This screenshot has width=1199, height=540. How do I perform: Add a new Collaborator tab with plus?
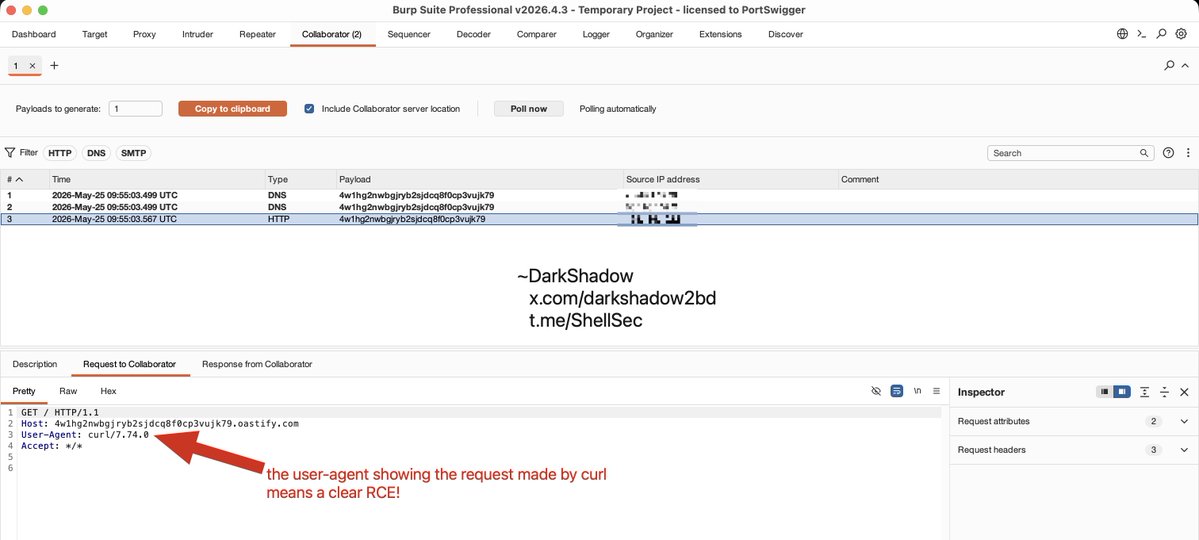pyautogui.click(x=54, y=66)
